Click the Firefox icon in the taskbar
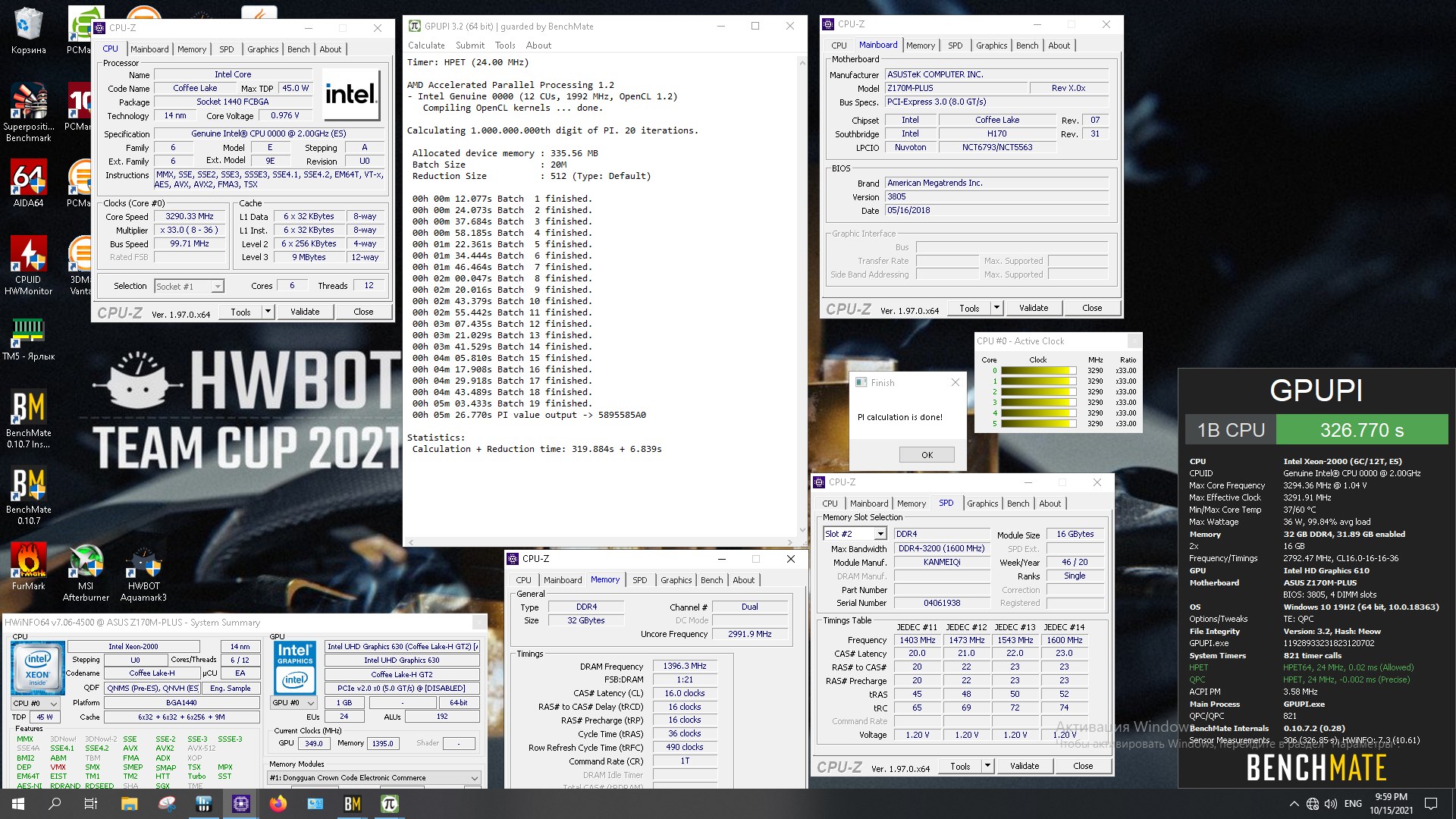 [278, 804]
